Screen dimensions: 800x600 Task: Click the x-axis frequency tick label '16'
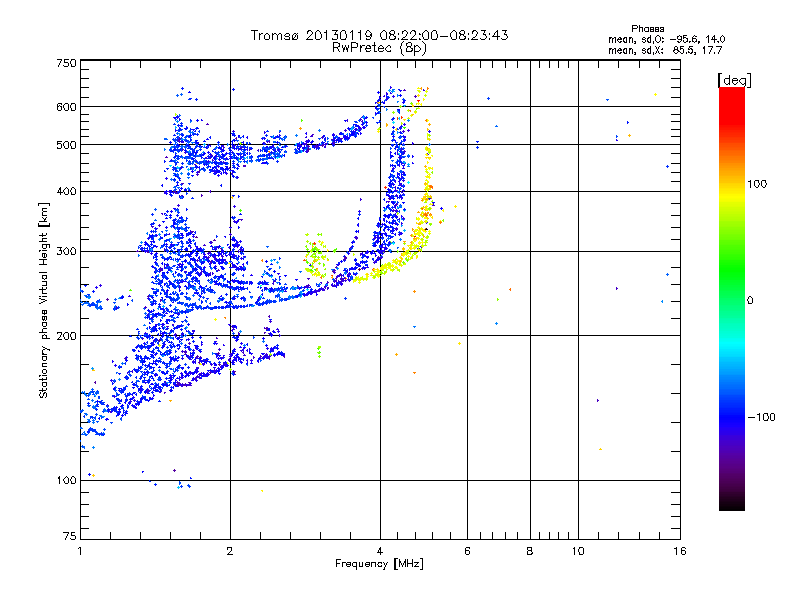point(680,552)
